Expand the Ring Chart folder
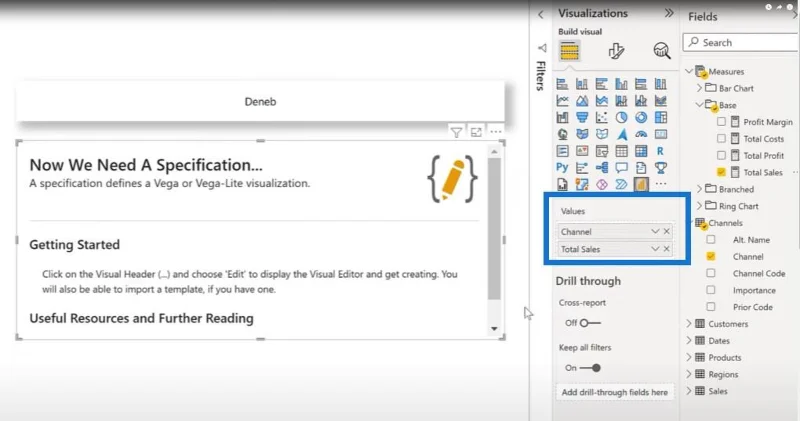The image size is (800, 421). (699, 206)
